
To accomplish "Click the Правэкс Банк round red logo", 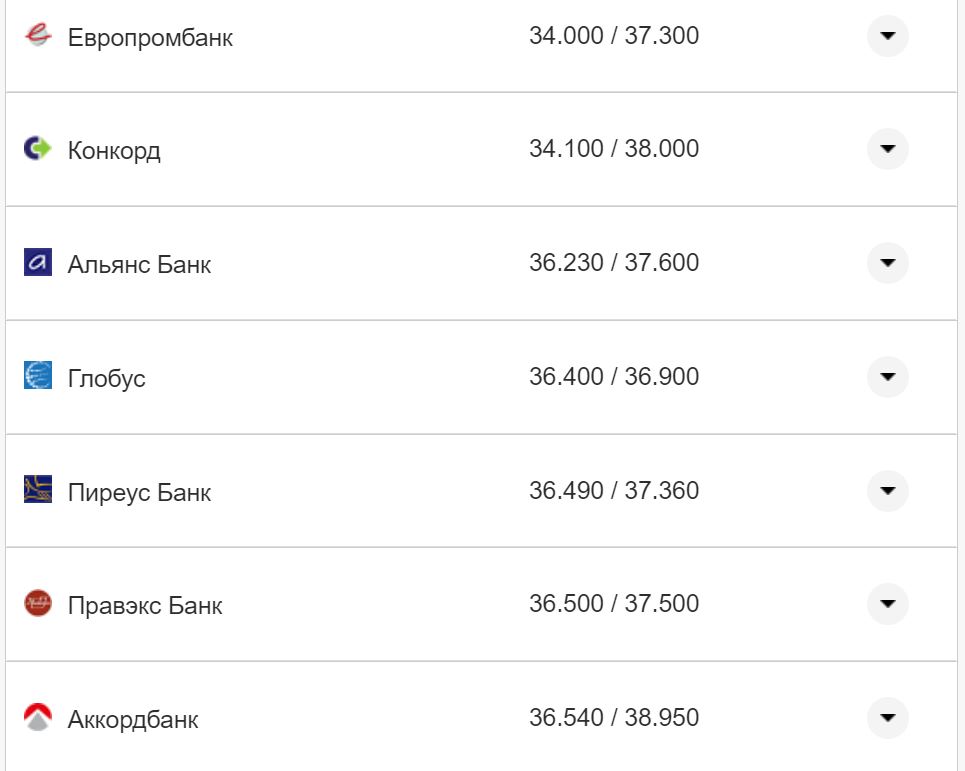I will pyautogui.click(x=37, y=604).
